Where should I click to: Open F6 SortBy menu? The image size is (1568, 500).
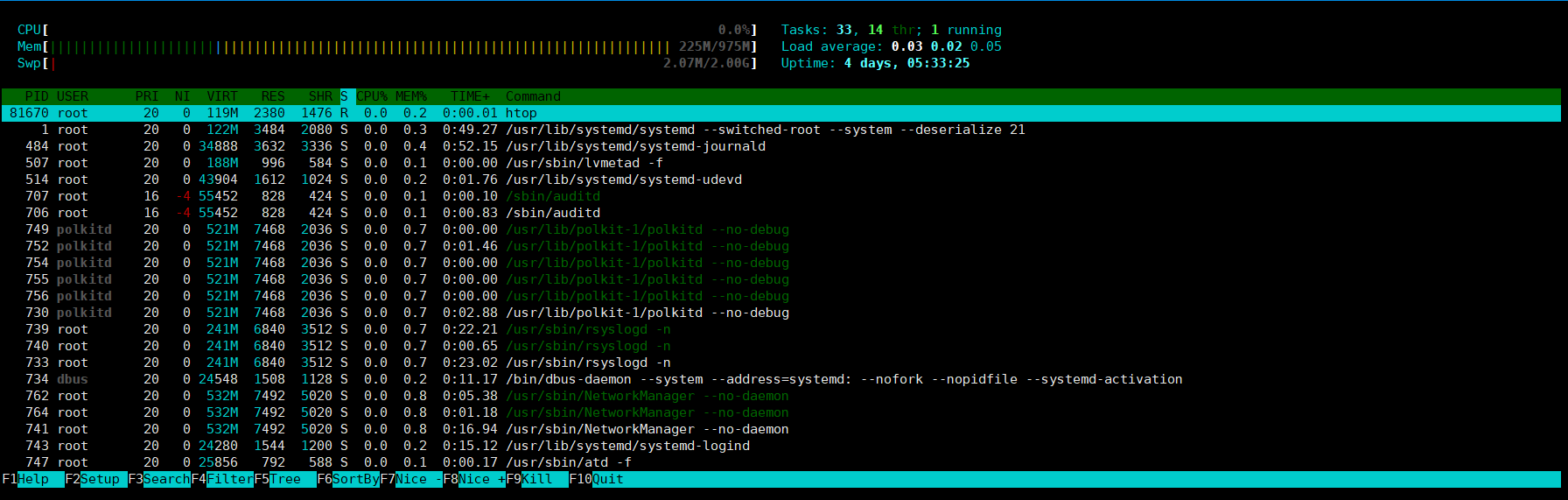348,479
